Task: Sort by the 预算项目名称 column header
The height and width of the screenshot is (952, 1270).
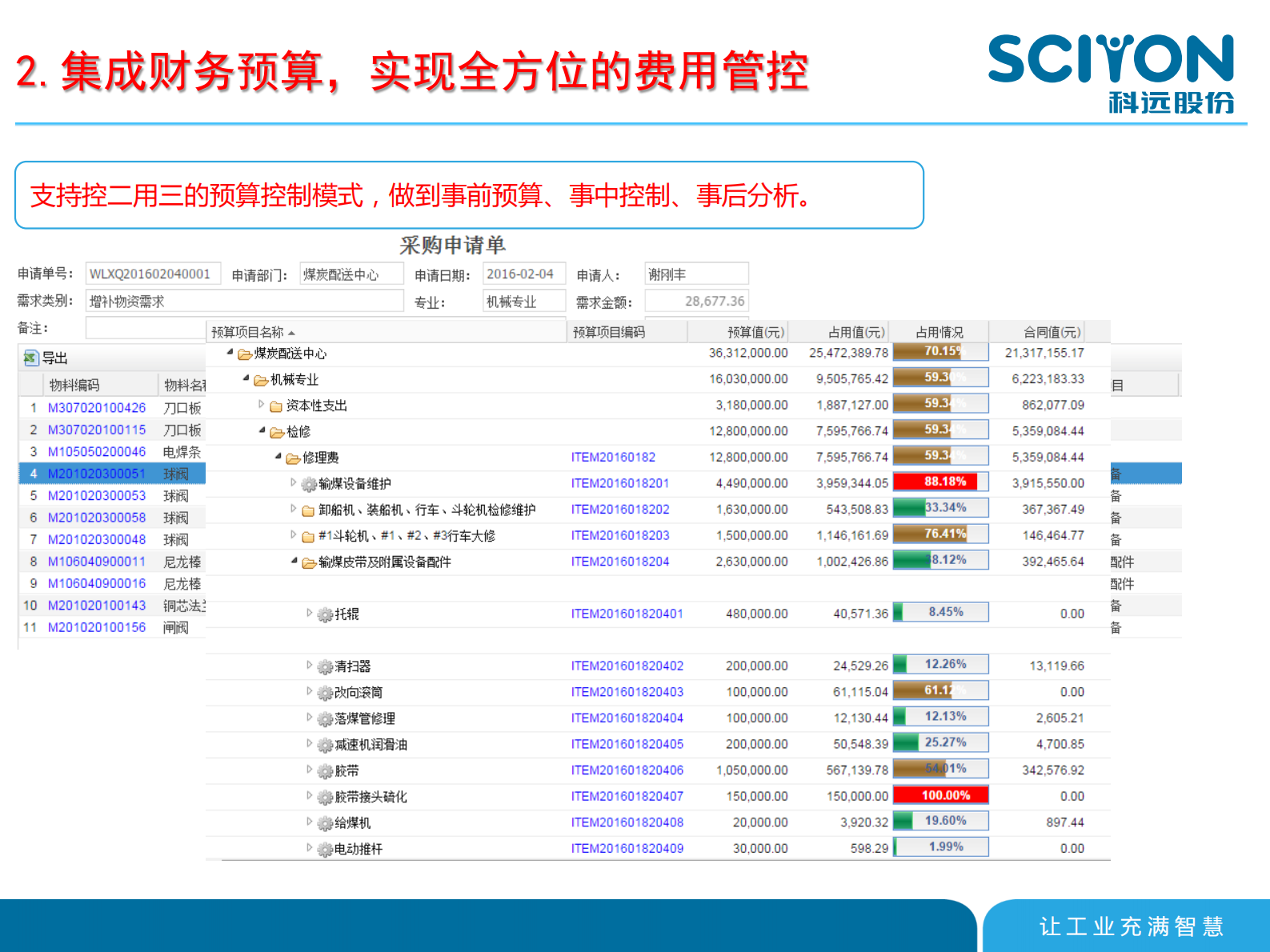Action: point(387,332)
